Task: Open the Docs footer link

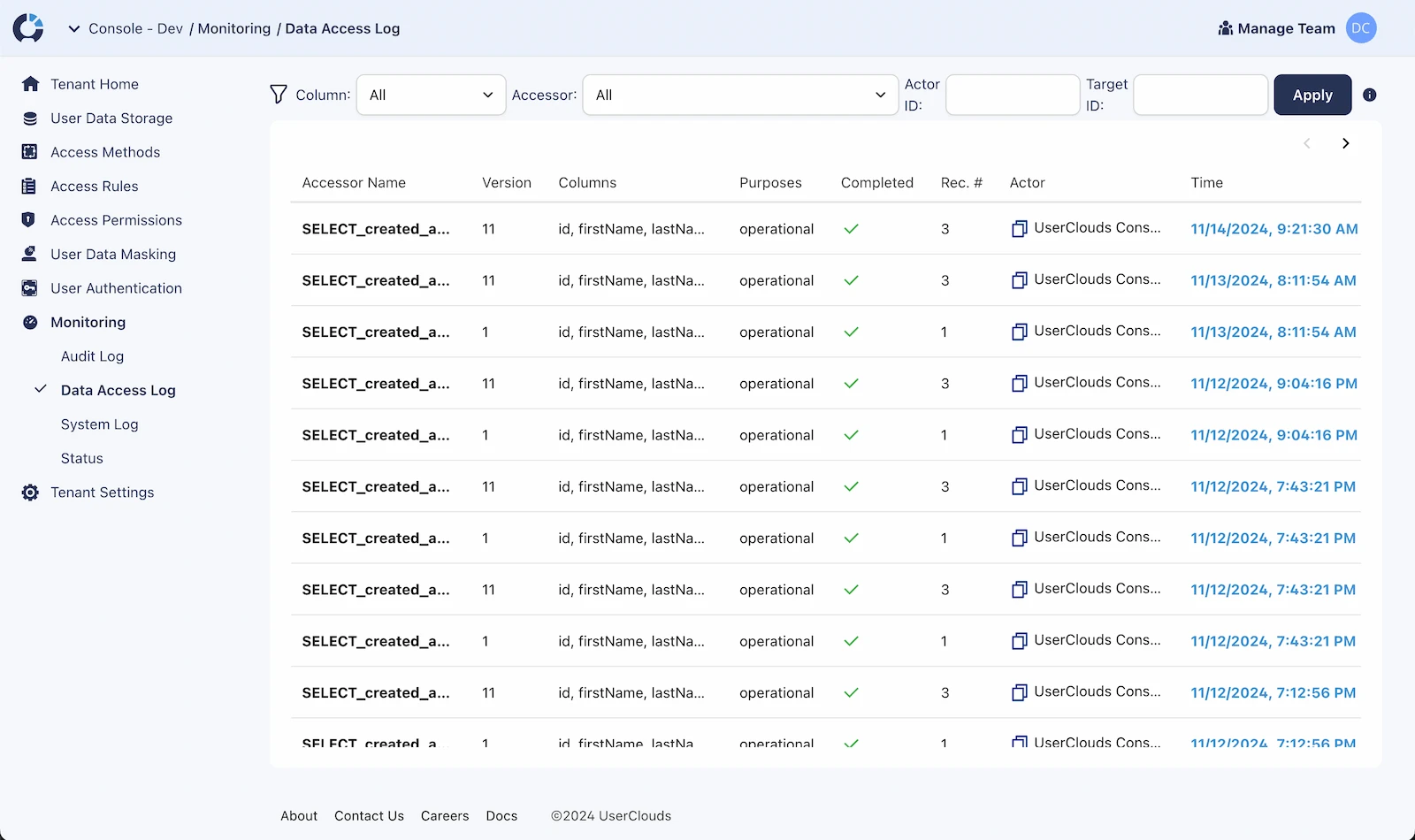Action: click(x=501, y=816)
